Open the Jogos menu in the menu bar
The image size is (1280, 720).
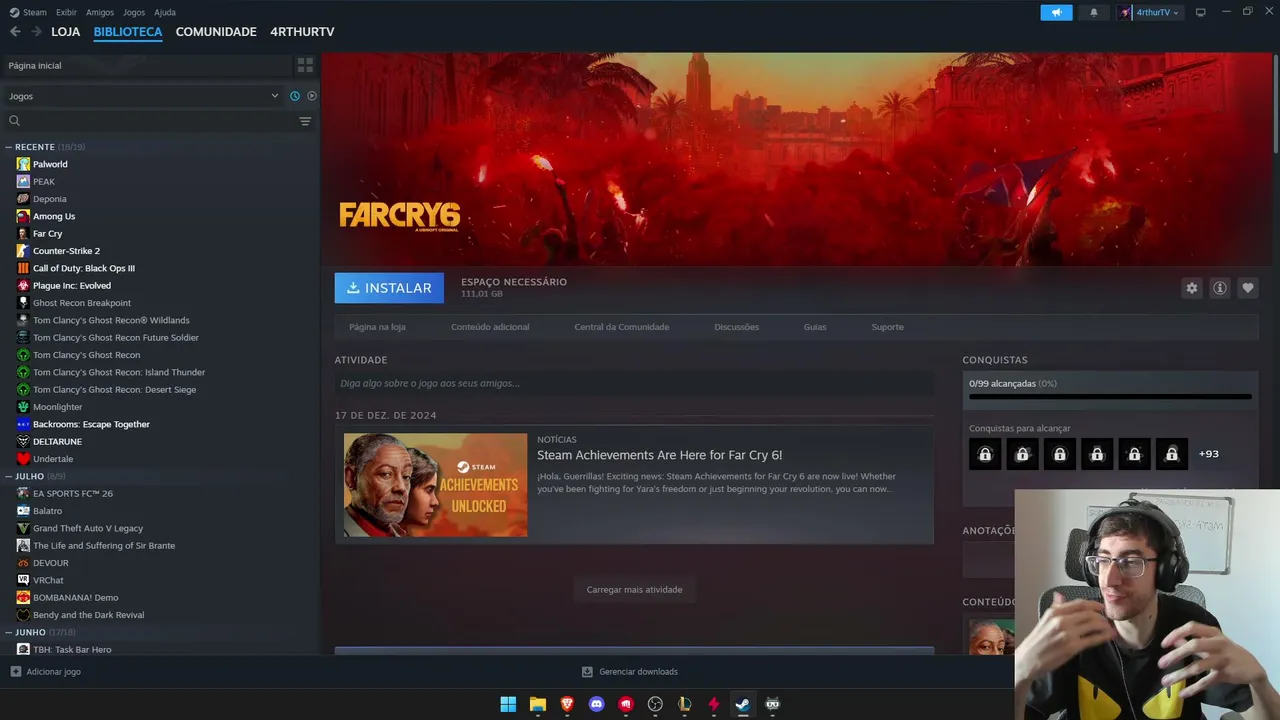coord(134,12)
